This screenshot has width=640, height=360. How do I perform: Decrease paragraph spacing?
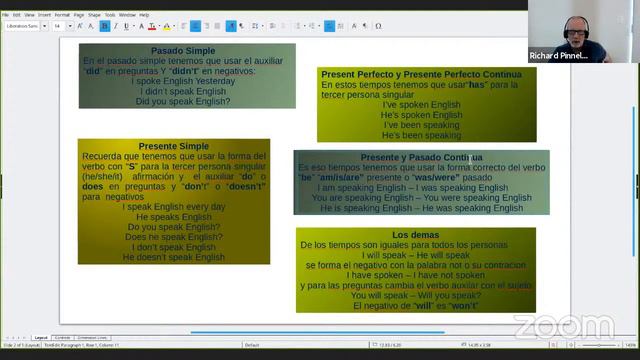tap(284, 26)
